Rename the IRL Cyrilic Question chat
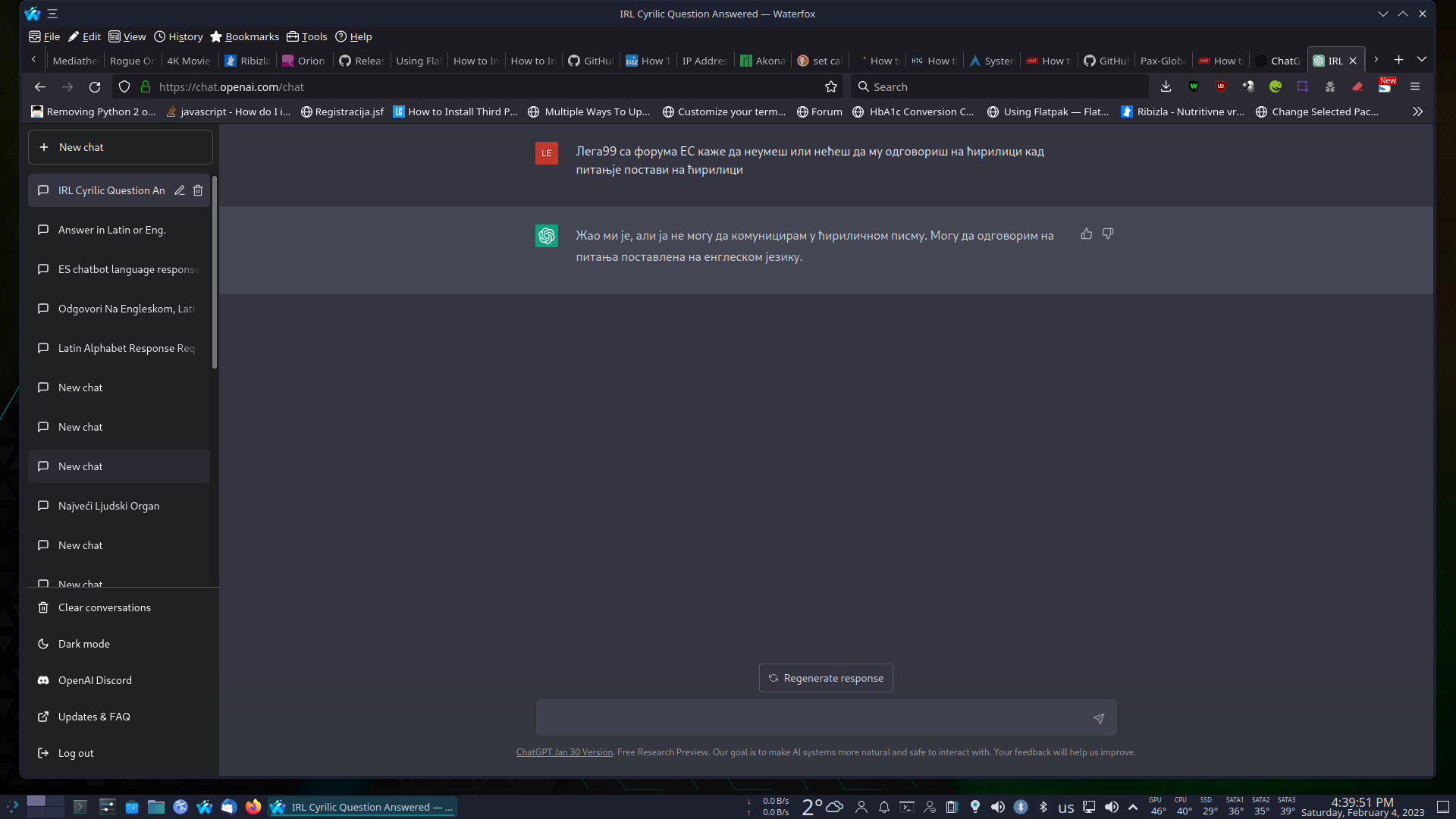Image resolution: width=1456 pixels, height=819 pixels. [180, 190]
